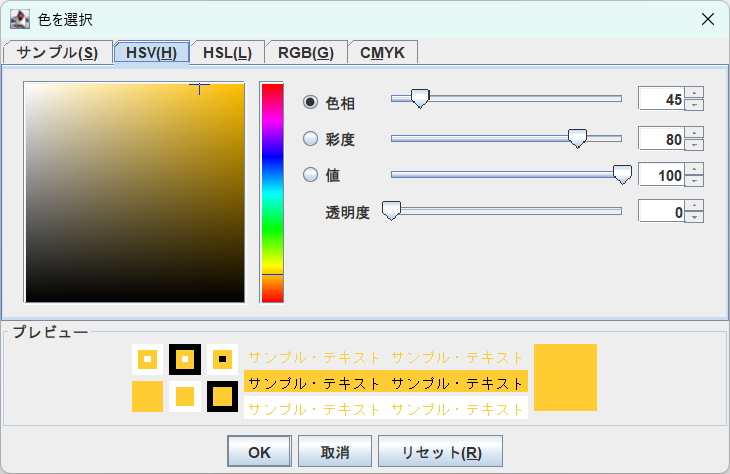Increase 色相 with the up spinner arrow
The width and height of the screenshot is (730, 474).
694,93
